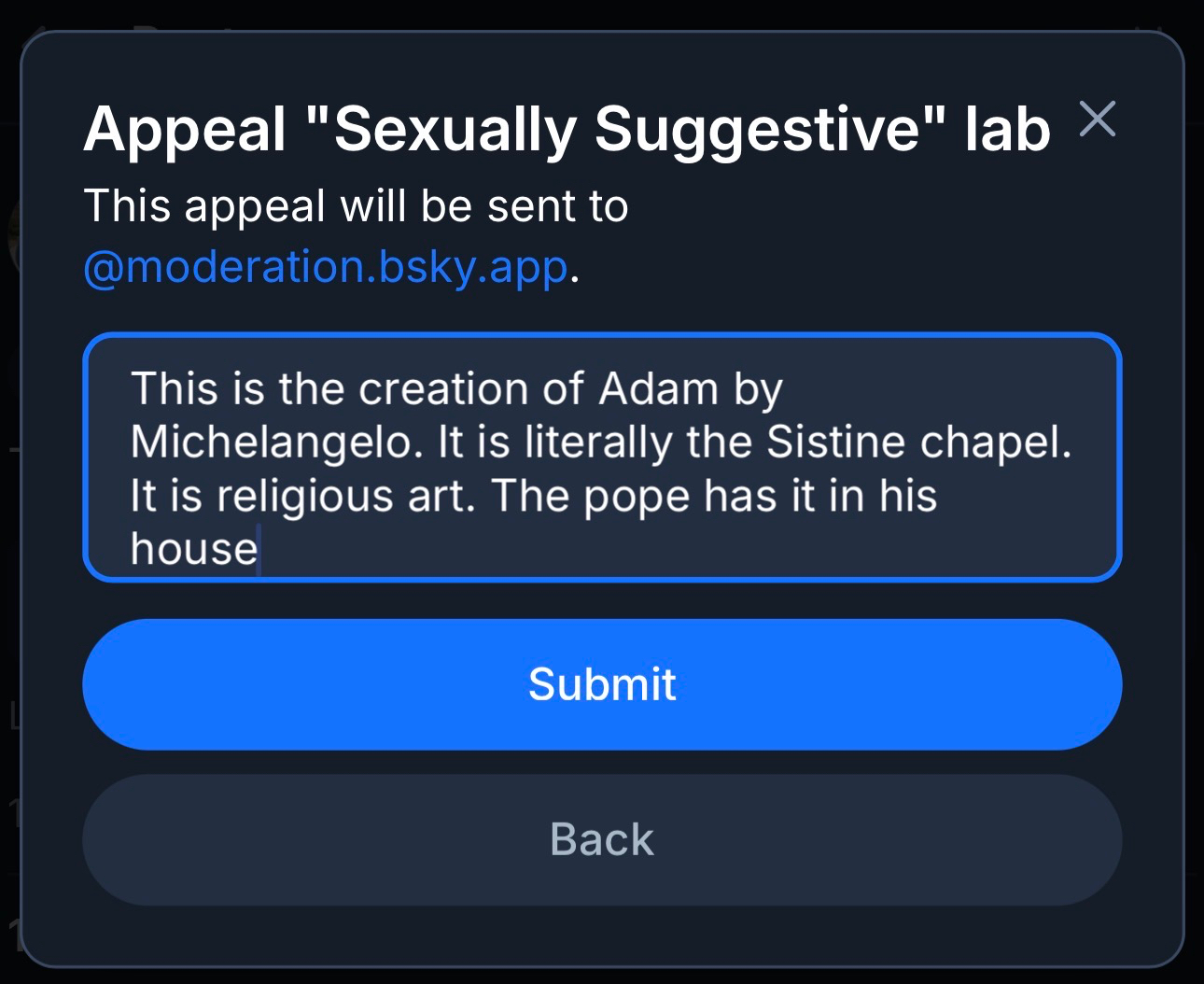Submit the appeal
The width and height of the screenshot is (1204, 984).
click(602, 684)
